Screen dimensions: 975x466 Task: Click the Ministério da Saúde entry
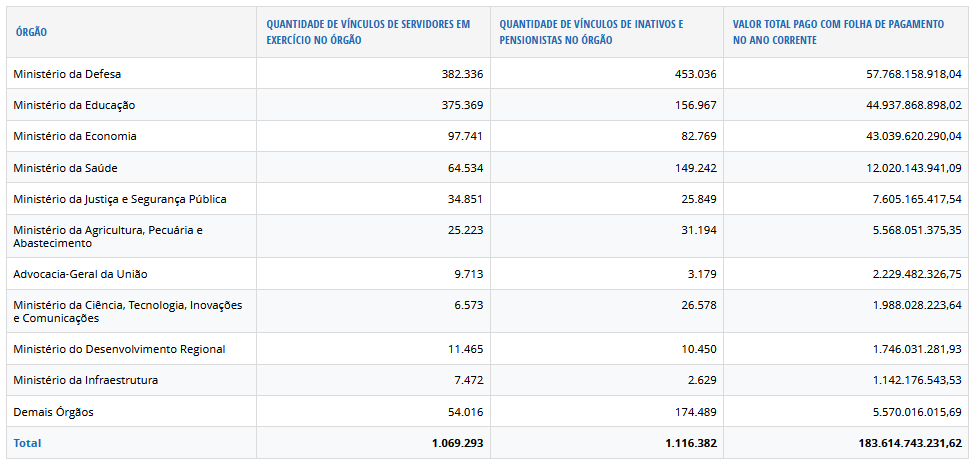65,168
